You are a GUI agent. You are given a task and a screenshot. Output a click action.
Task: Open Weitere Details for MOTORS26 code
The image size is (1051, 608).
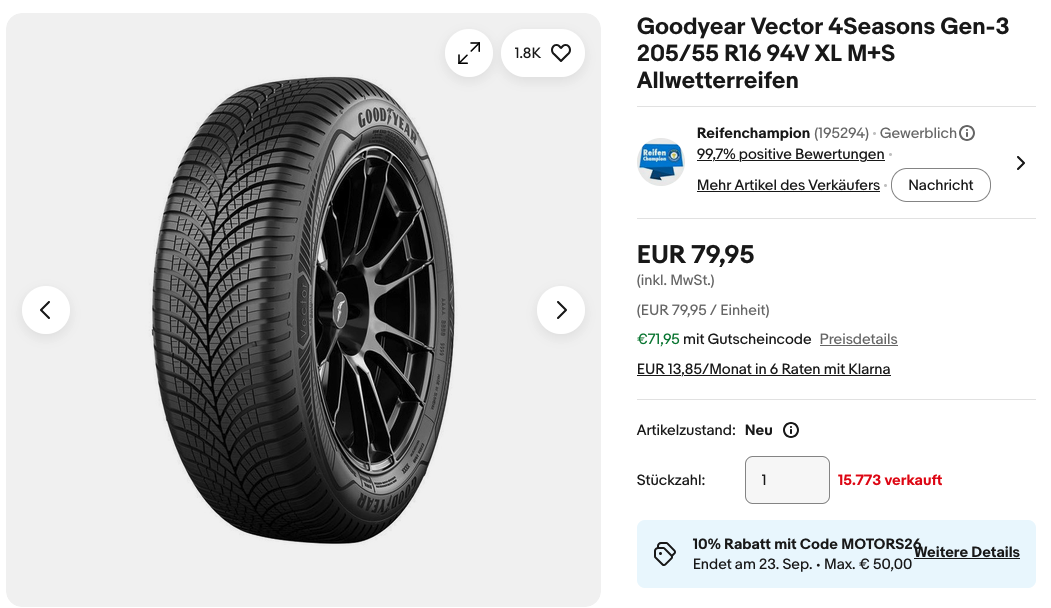point(967,552)
